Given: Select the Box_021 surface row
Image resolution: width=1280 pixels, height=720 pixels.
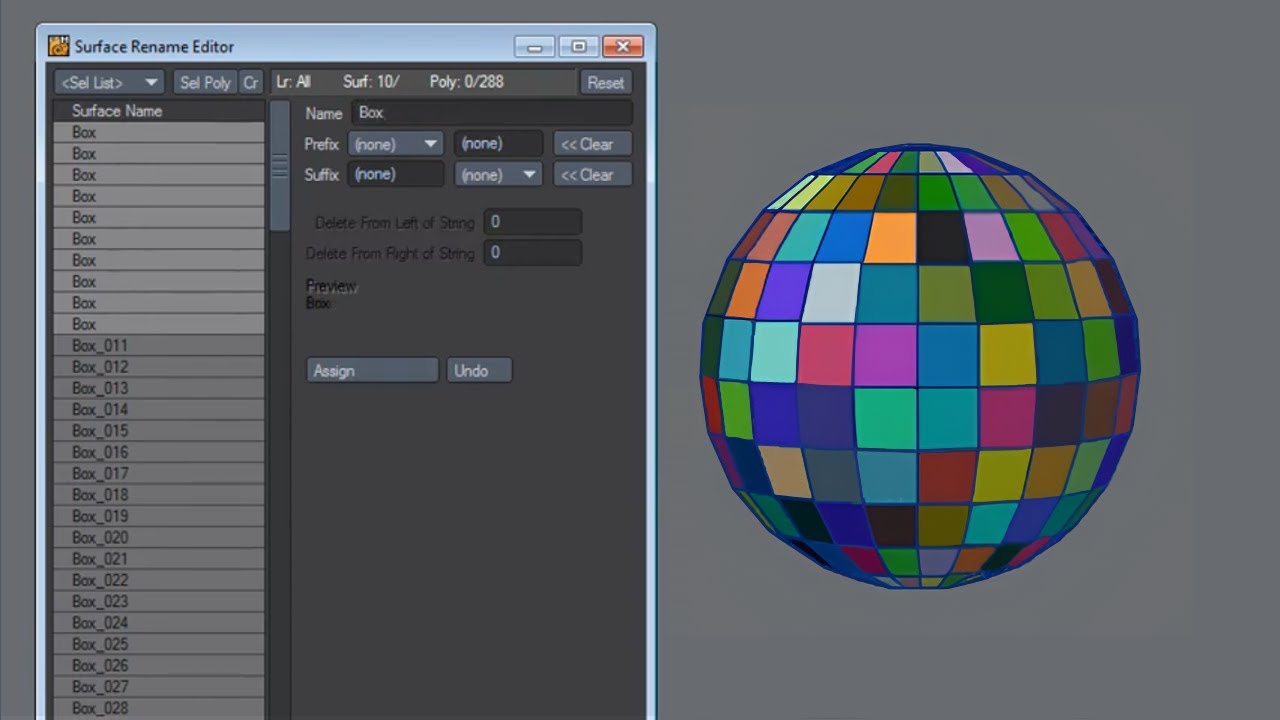Looking at the screenshot, I should [x=159, y=559].
